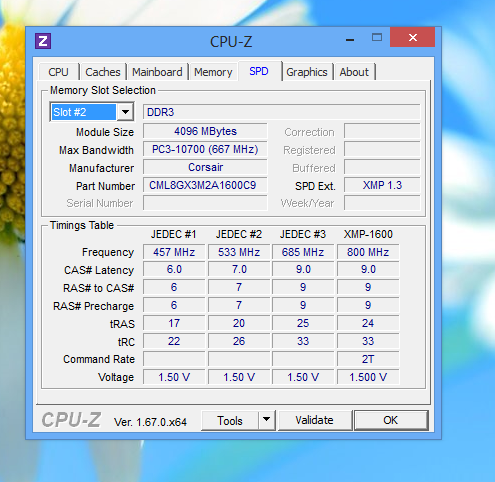Click the 457 MHz frequency cell
Image resolution: width=495 pixels, height=482 pixels.
point(174,252)
